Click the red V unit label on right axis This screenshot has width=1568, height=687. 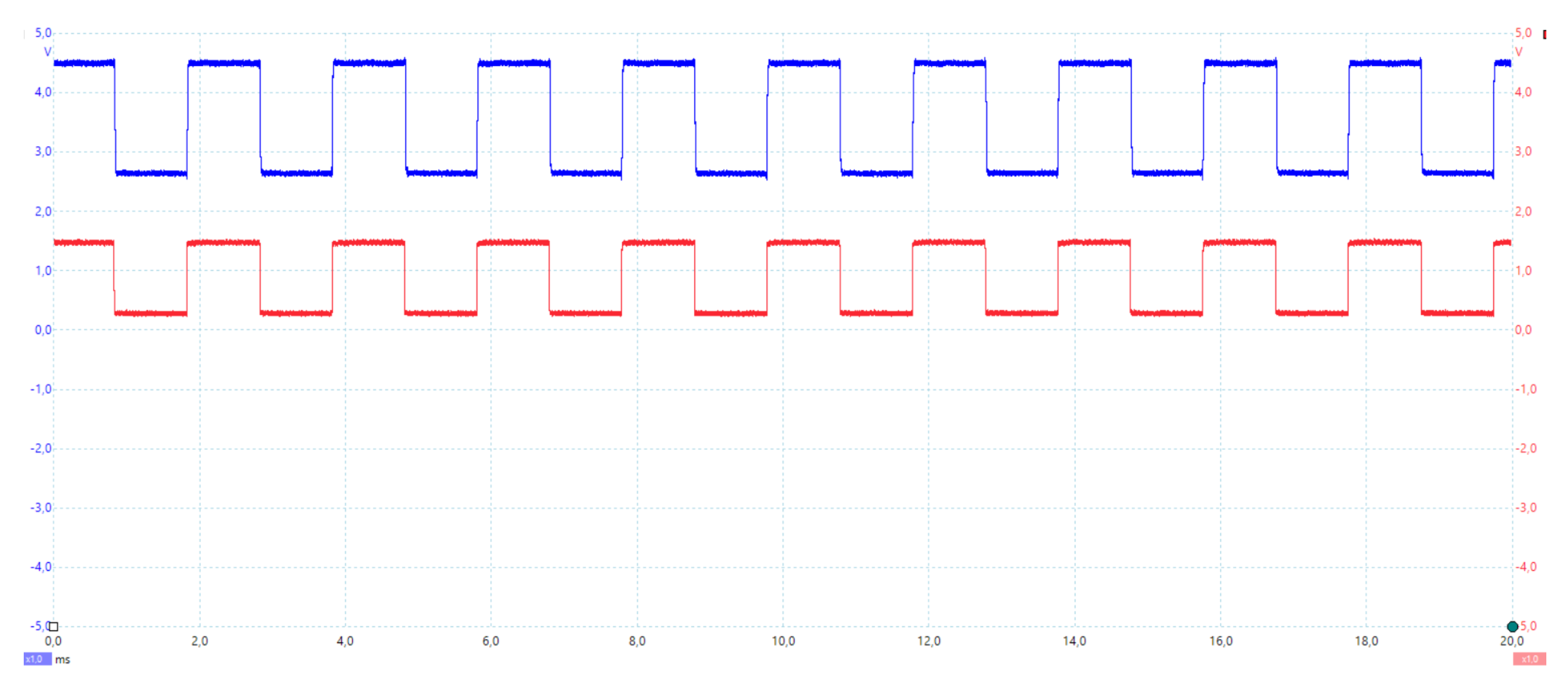tap(1518, 52)
